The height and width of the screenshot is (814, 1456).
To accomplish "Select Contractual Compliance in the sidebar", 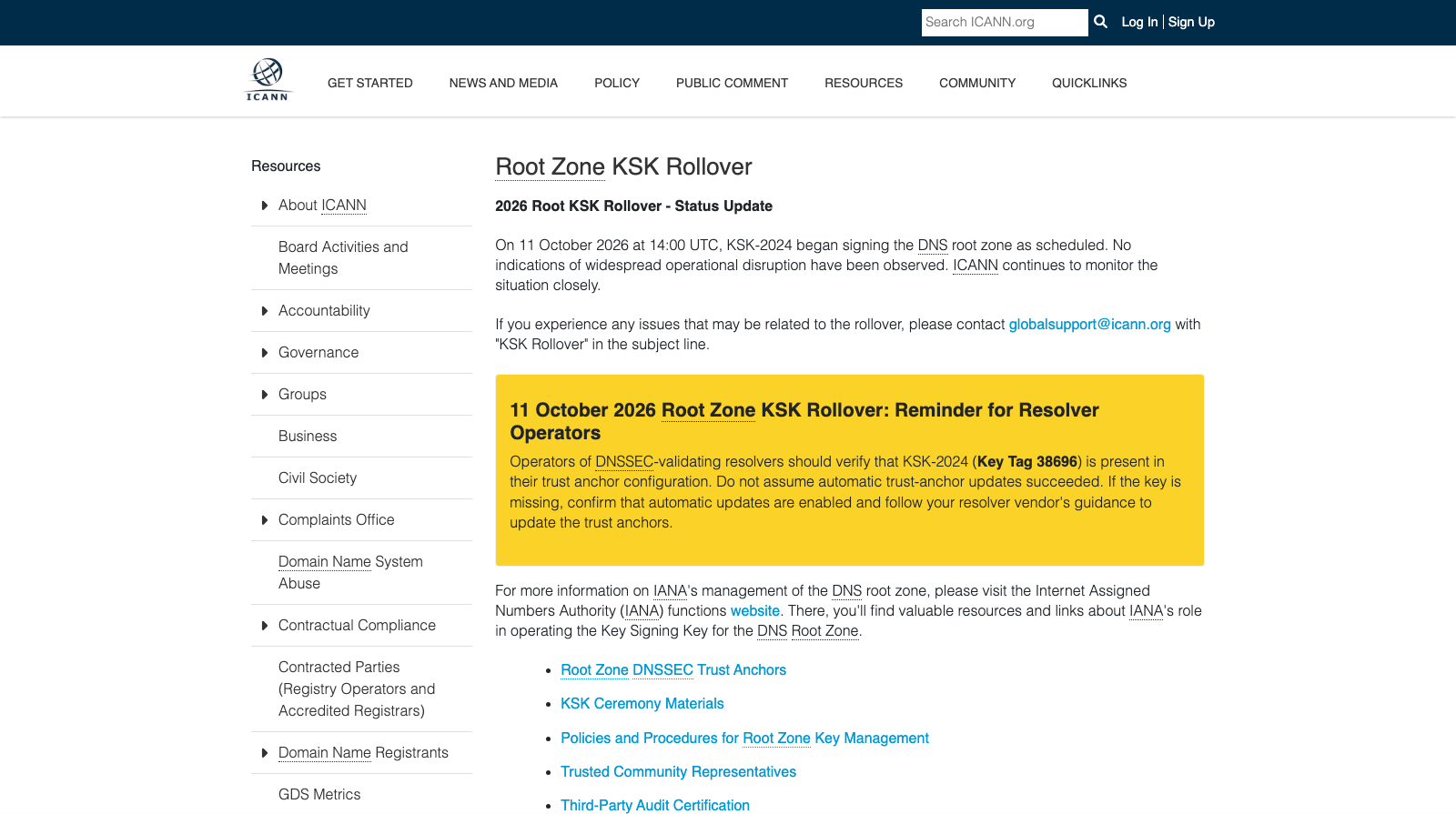I will pyautogui.click(x=357, y=626).
